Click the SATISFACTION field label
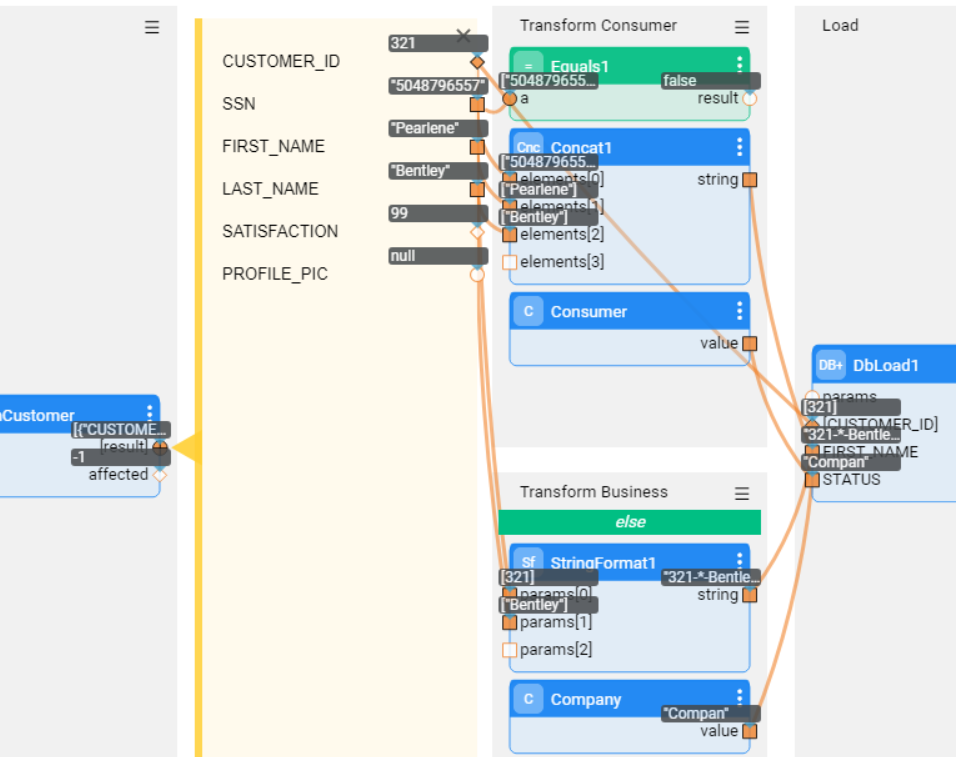 pyautogui.click(x=280, y=231)
